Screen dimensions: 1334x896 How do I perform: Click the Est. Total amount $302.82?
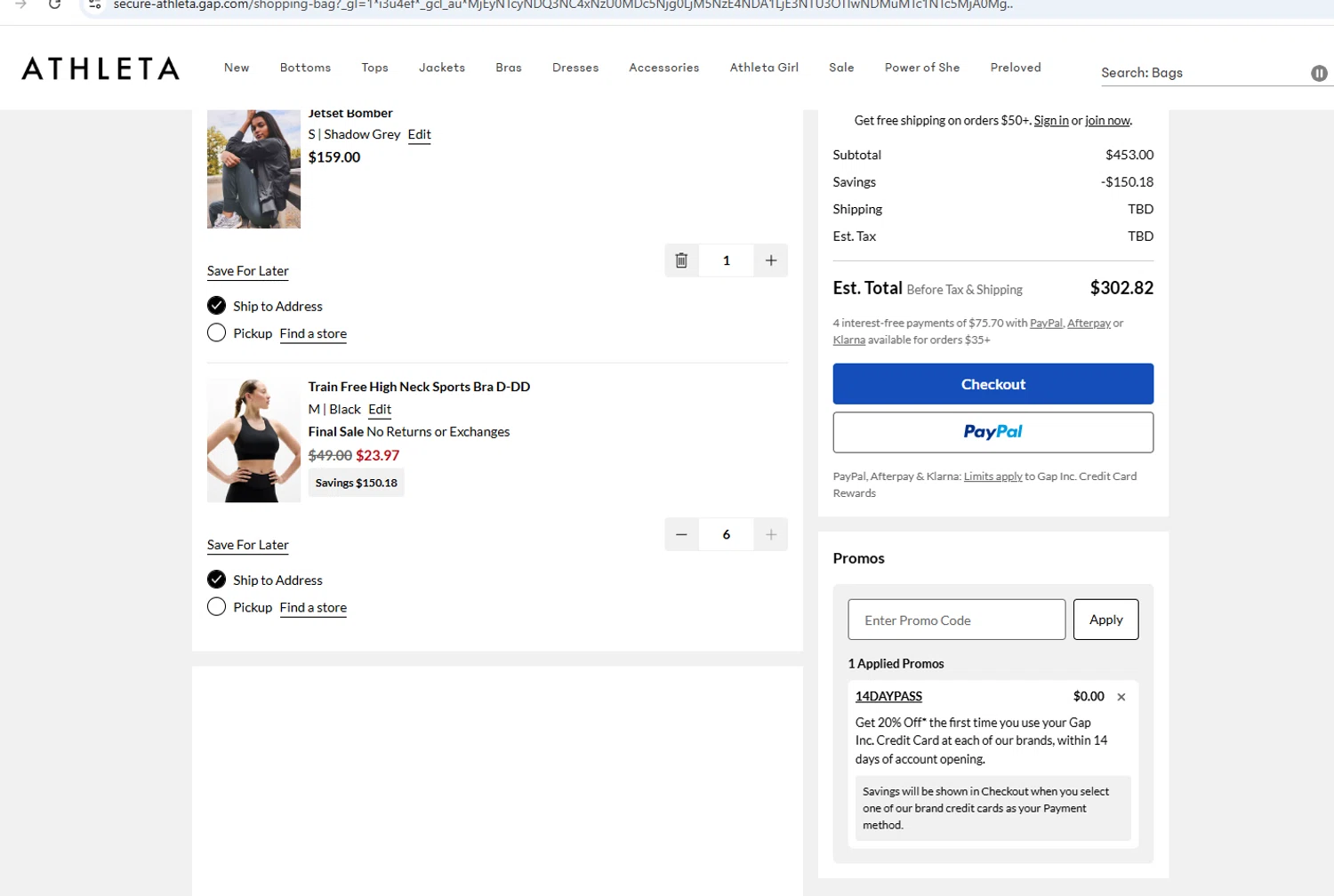click(x=1121, y=288)
